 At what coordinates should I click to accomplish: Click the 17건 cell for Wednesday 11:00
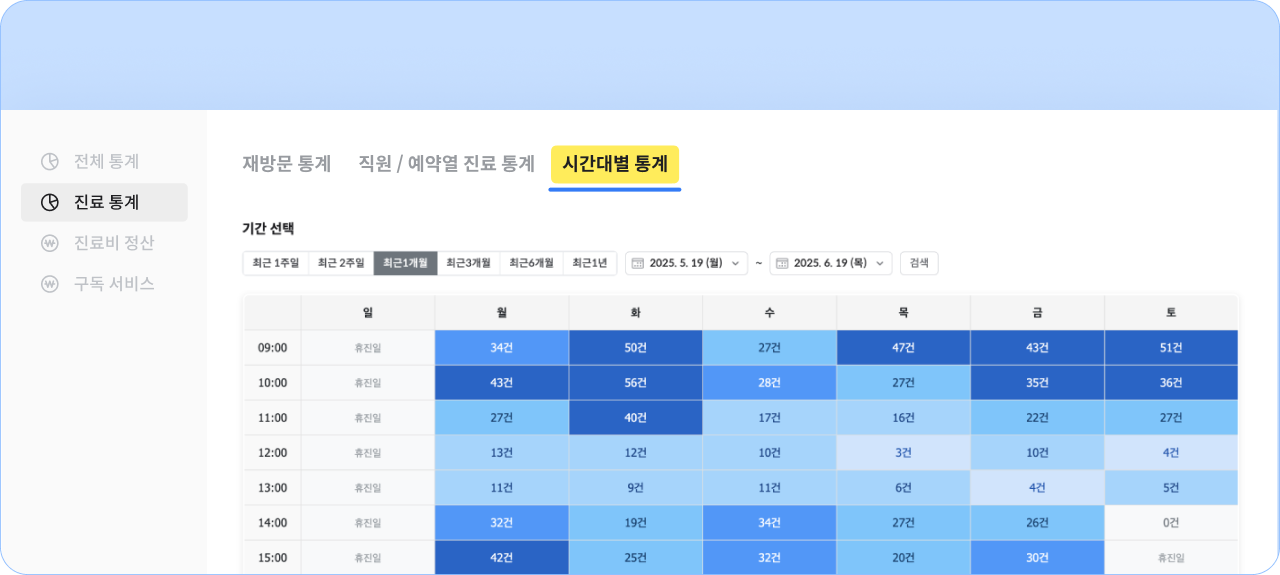(x=770, y=418)
